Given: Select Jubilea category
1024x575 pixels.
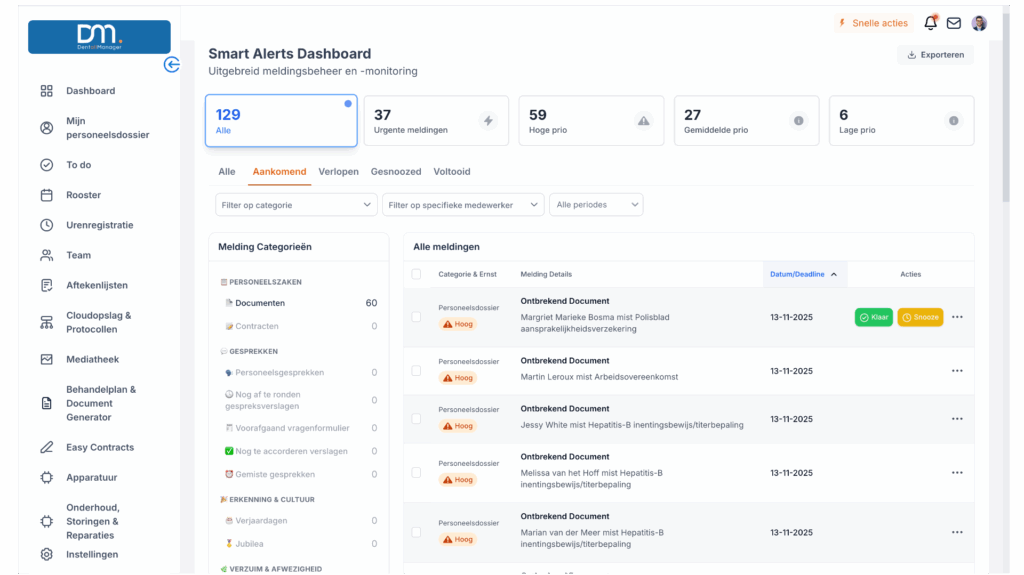Looking at the screenshot, I should click(299, 544).
